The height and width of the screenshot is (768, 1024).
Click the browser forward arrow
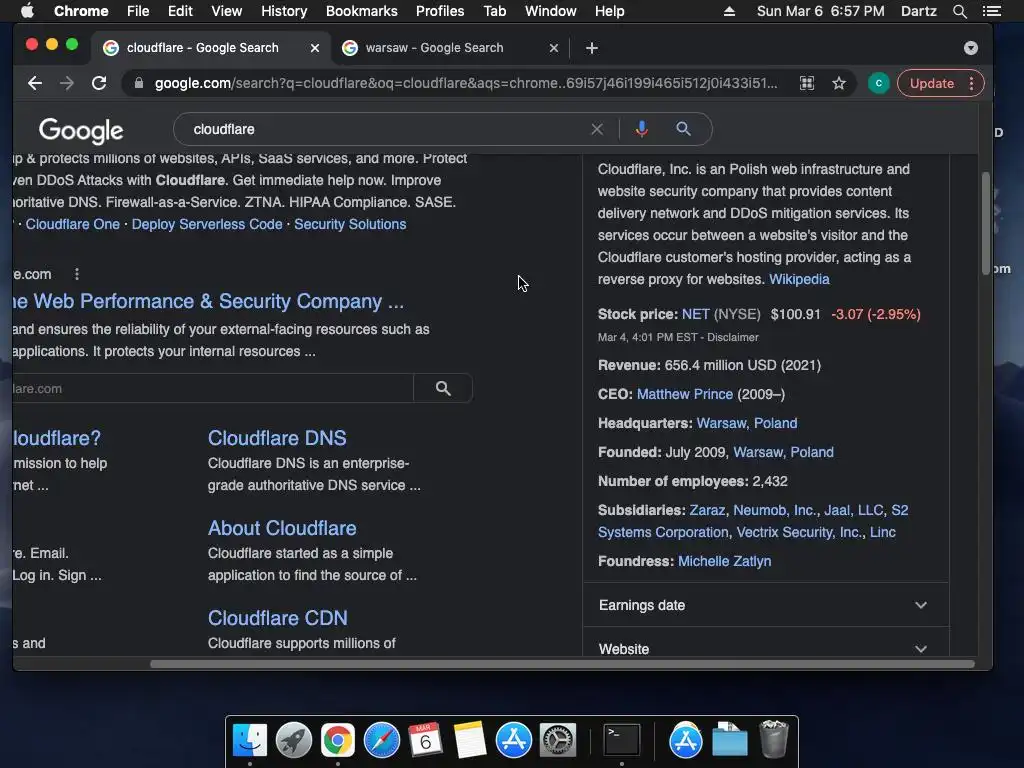point(67,83)
